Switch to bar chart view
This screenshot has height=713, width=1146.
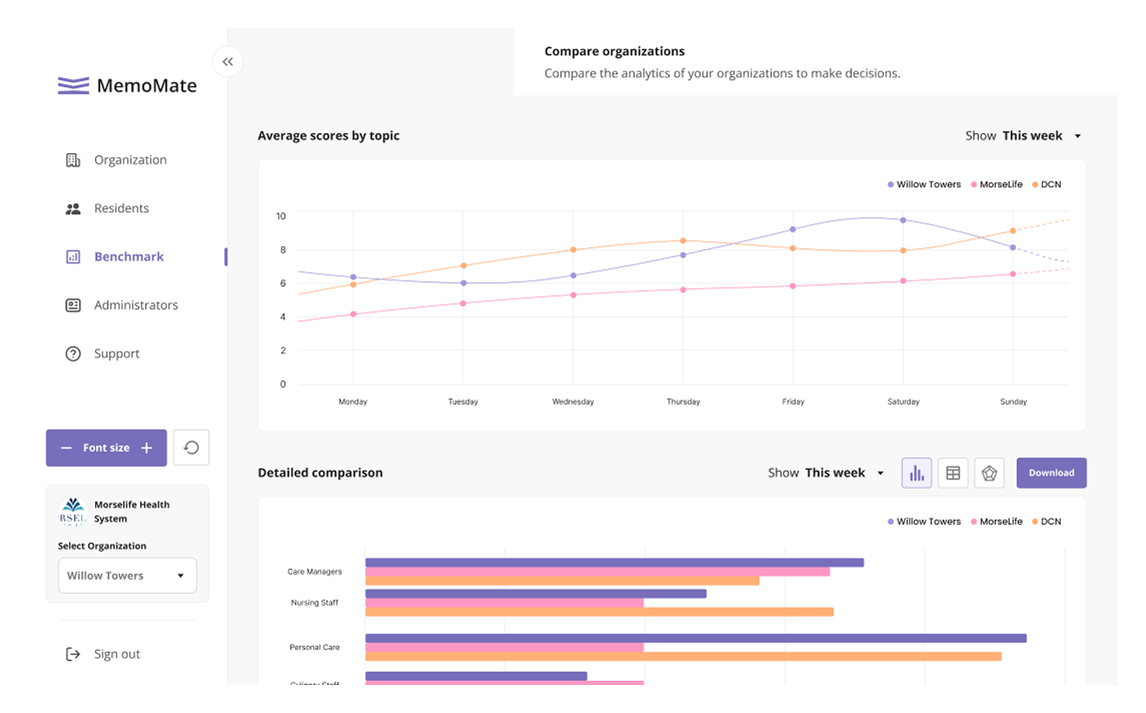point(916,473)
